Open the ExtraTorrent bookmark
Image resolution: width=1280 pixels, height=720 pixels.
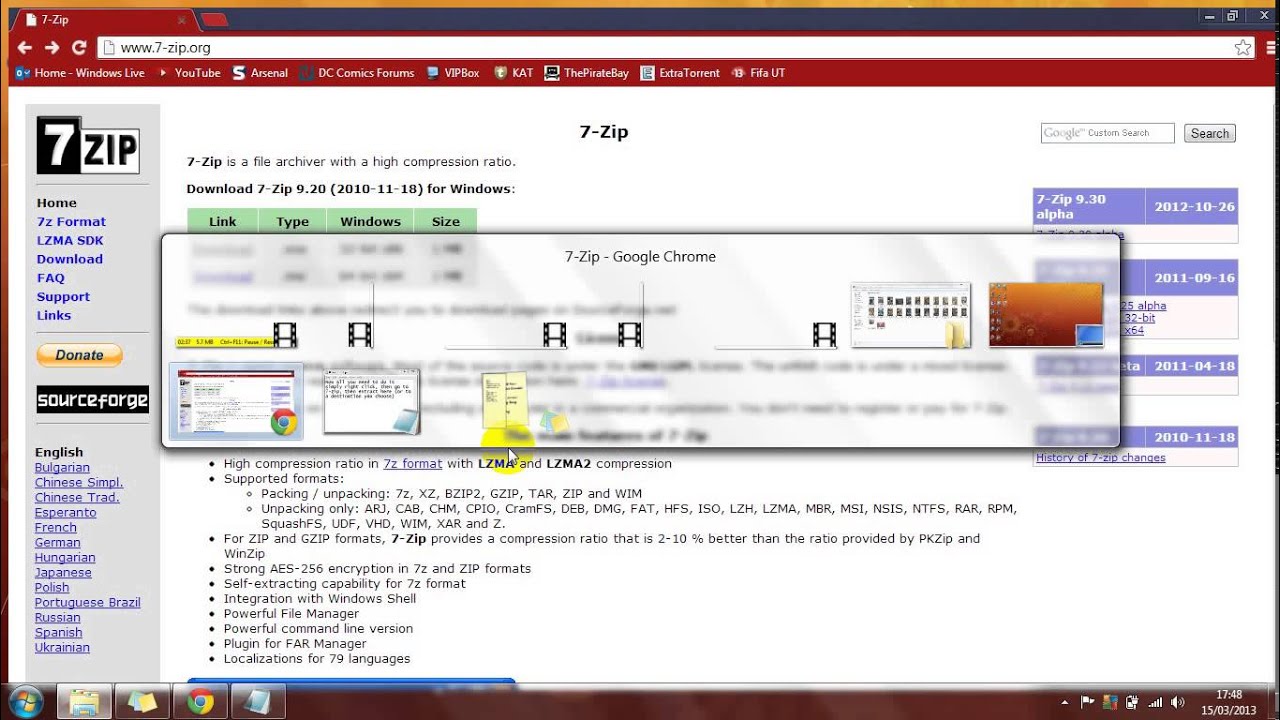(x=680, y=73)
